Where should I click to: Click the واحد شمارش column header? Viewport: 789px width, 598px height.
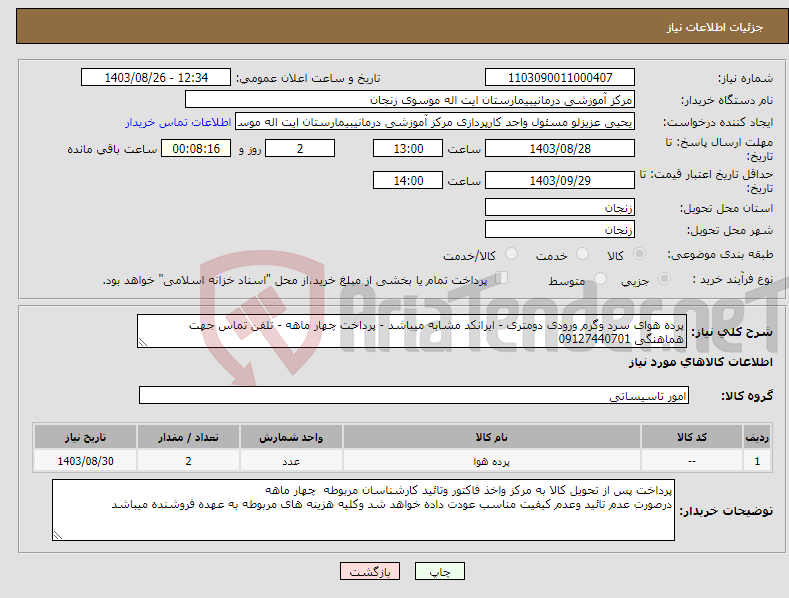(291, 437)
